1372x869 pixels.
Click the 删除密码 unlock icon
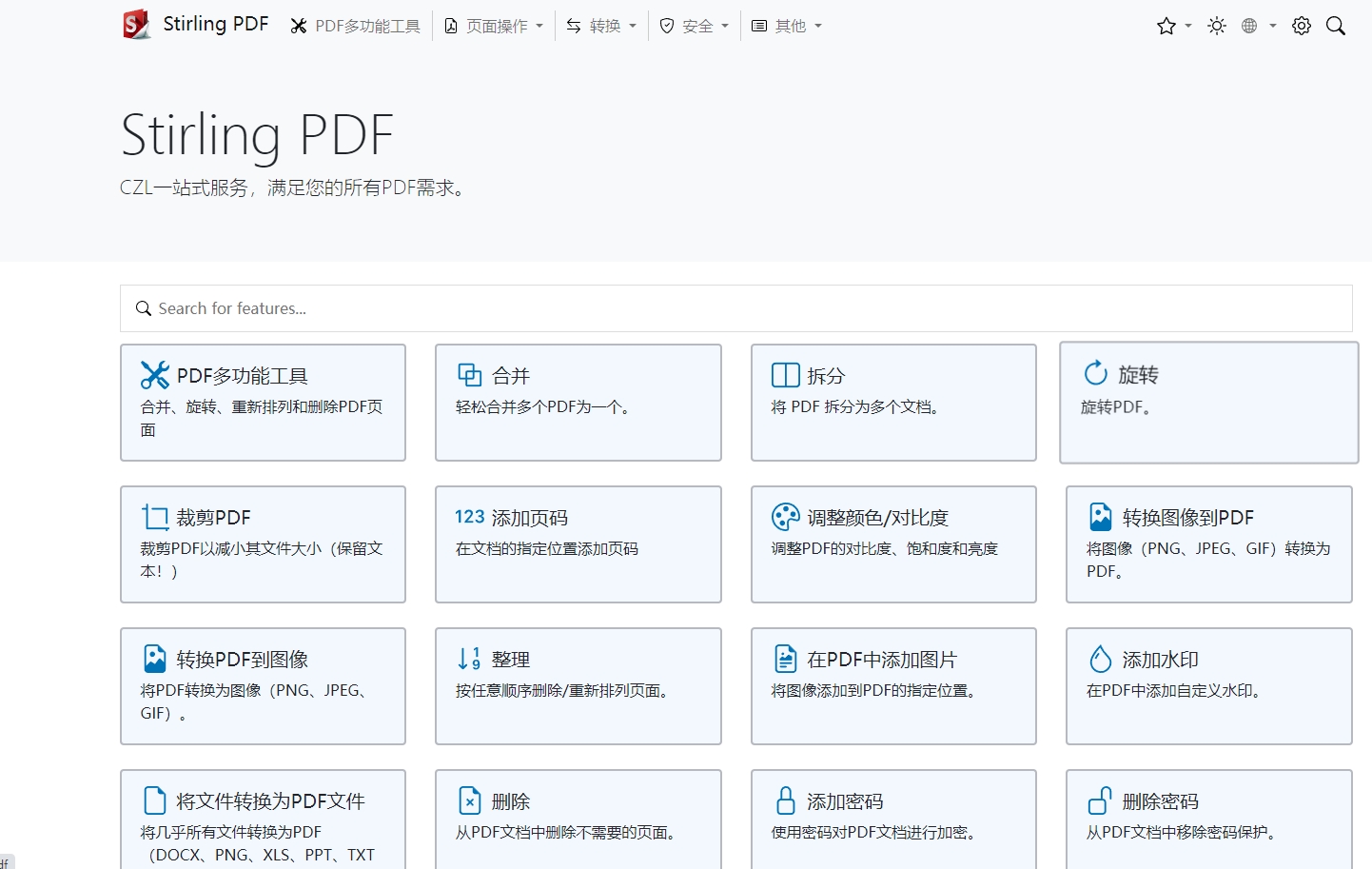pos(1101,800)
